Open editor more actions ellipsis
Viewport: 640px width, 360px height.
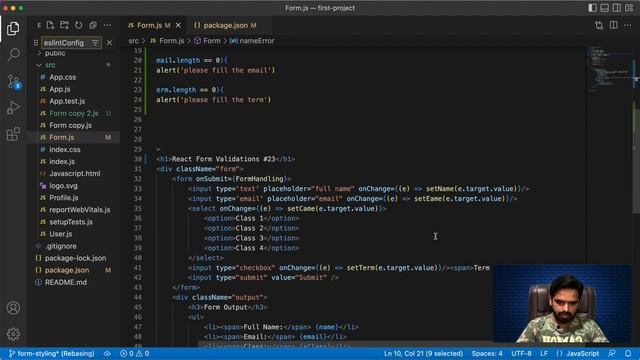[628, 25]
